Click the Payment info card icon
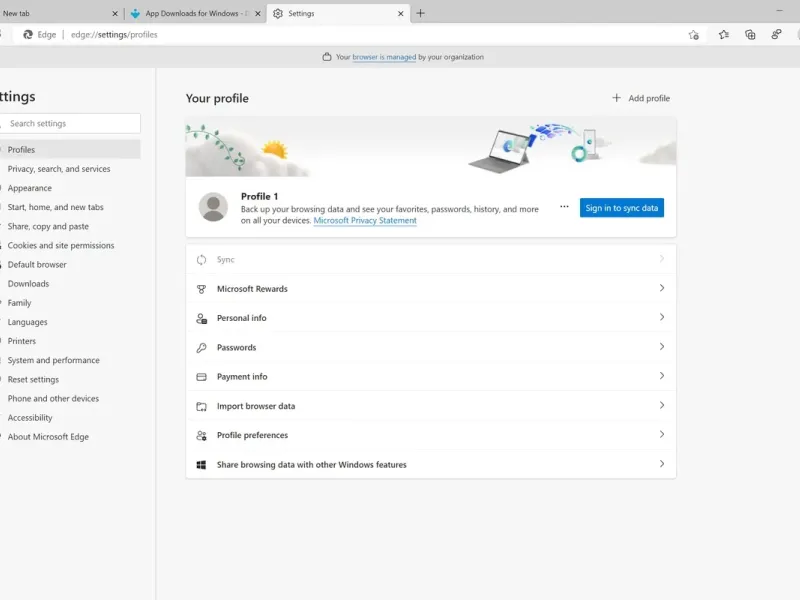 point(202,377)
